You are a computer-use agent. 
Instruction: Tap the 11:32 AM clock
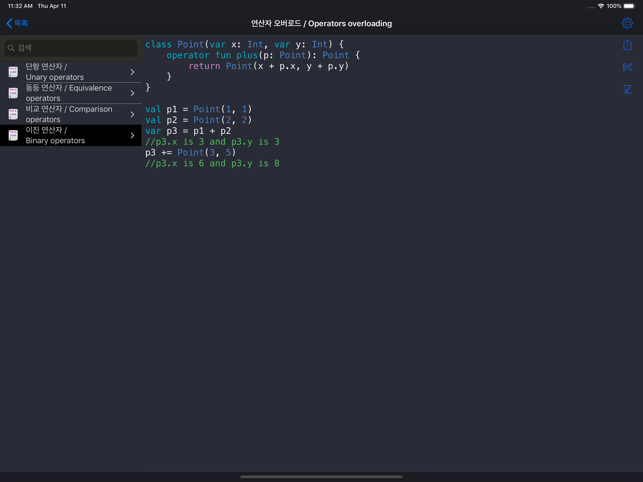click(x=20, y=6)
